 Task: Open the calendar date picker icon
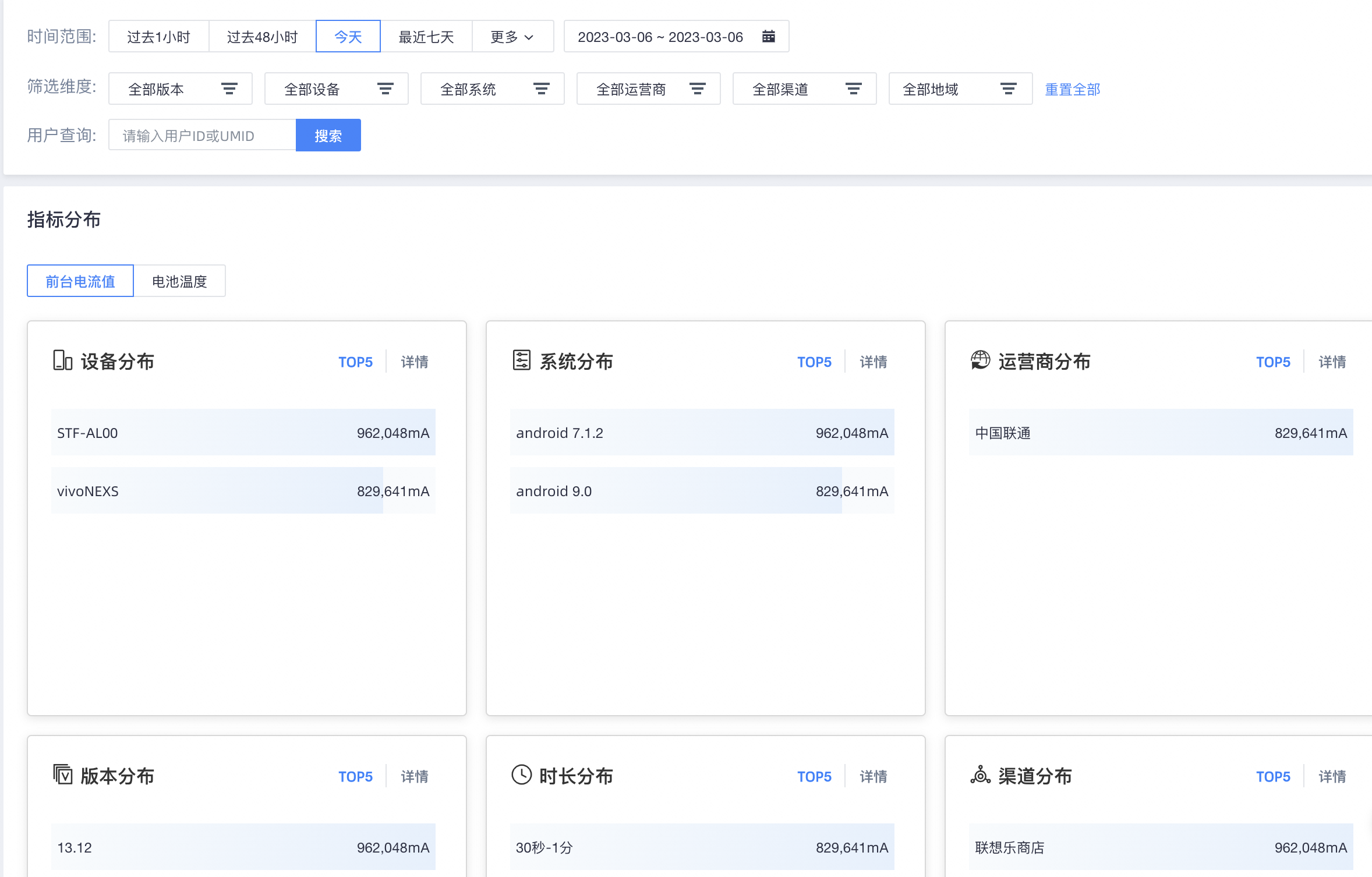tap(768, 37)
